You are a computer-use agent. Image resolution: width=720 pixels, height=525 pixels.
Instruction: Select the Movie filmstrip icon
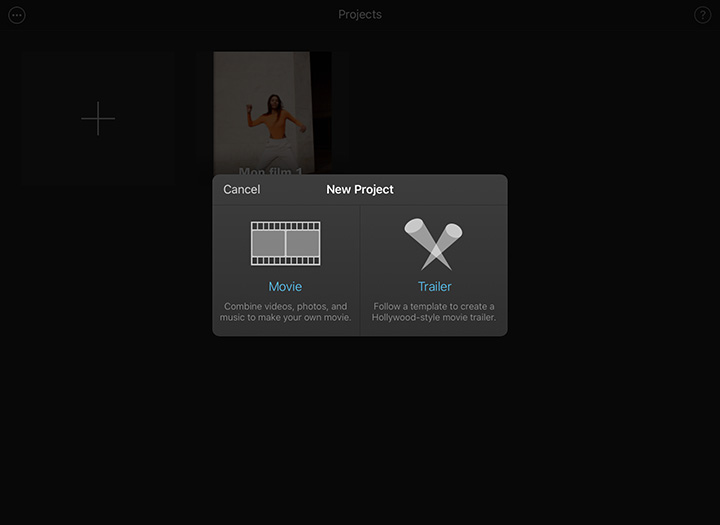pos(286,243)
